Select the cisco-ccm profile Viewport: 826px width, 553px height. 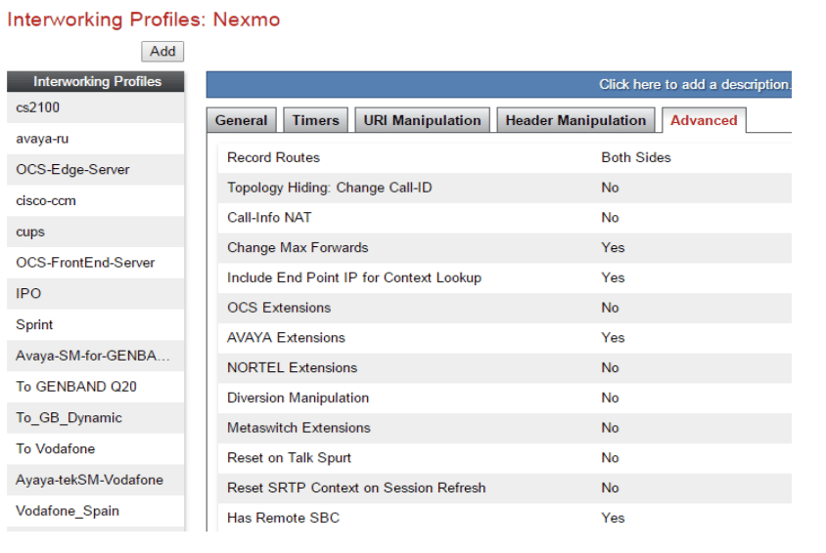point(95,201)
